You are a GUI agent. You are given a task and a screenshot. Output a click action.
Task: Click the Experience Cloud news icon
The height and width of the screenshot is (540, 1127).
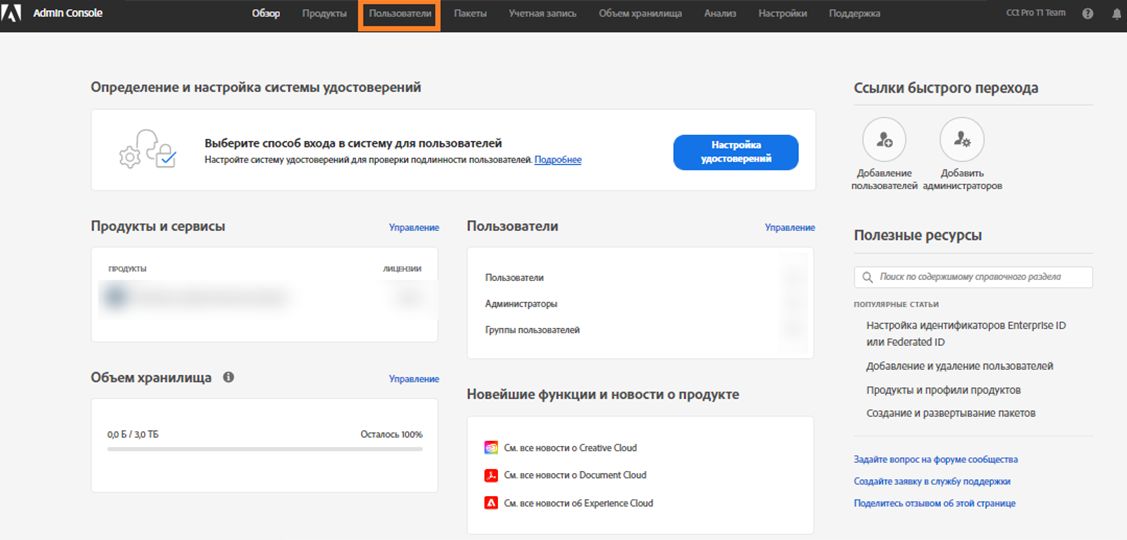(x=491, y=503)
